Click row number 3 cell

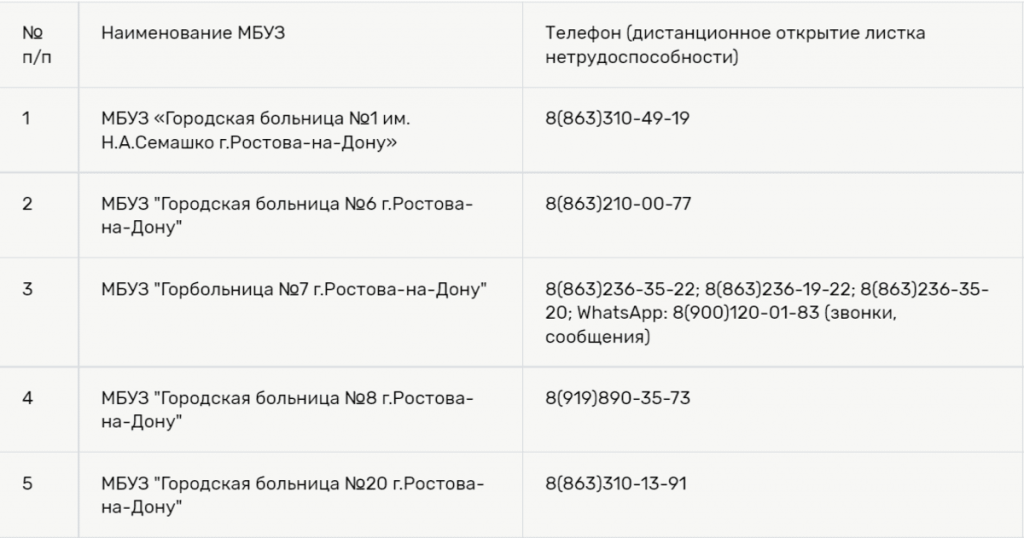click(27, 290)
